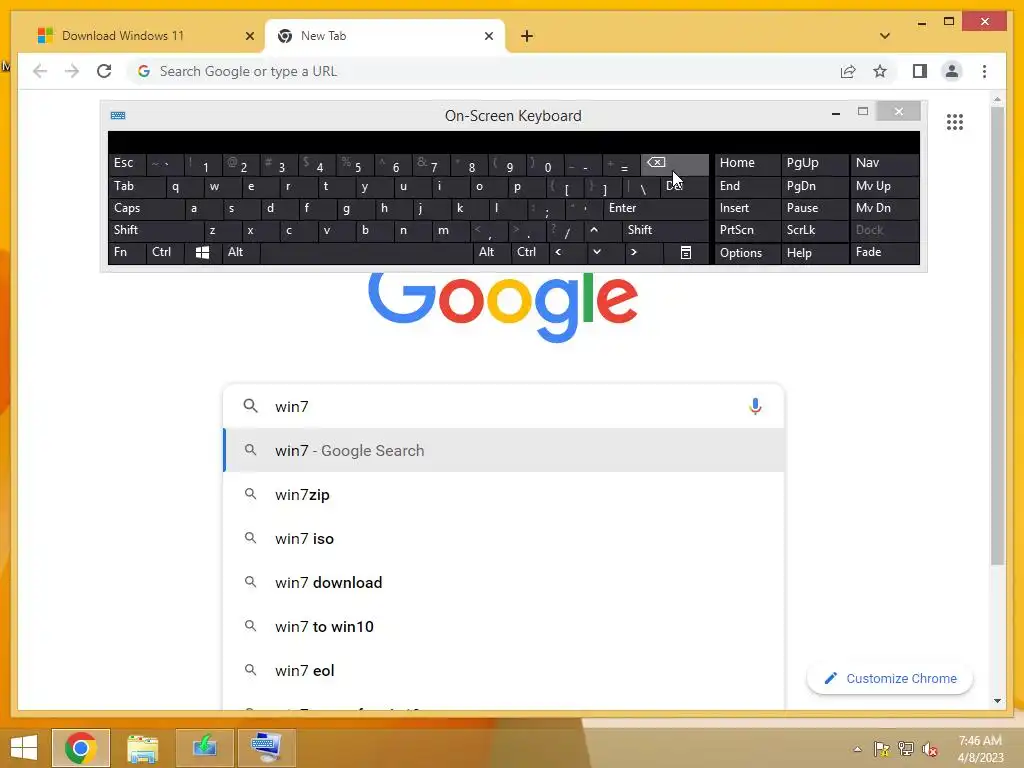Switch to Download Windows 11 tab

[139, 36]
